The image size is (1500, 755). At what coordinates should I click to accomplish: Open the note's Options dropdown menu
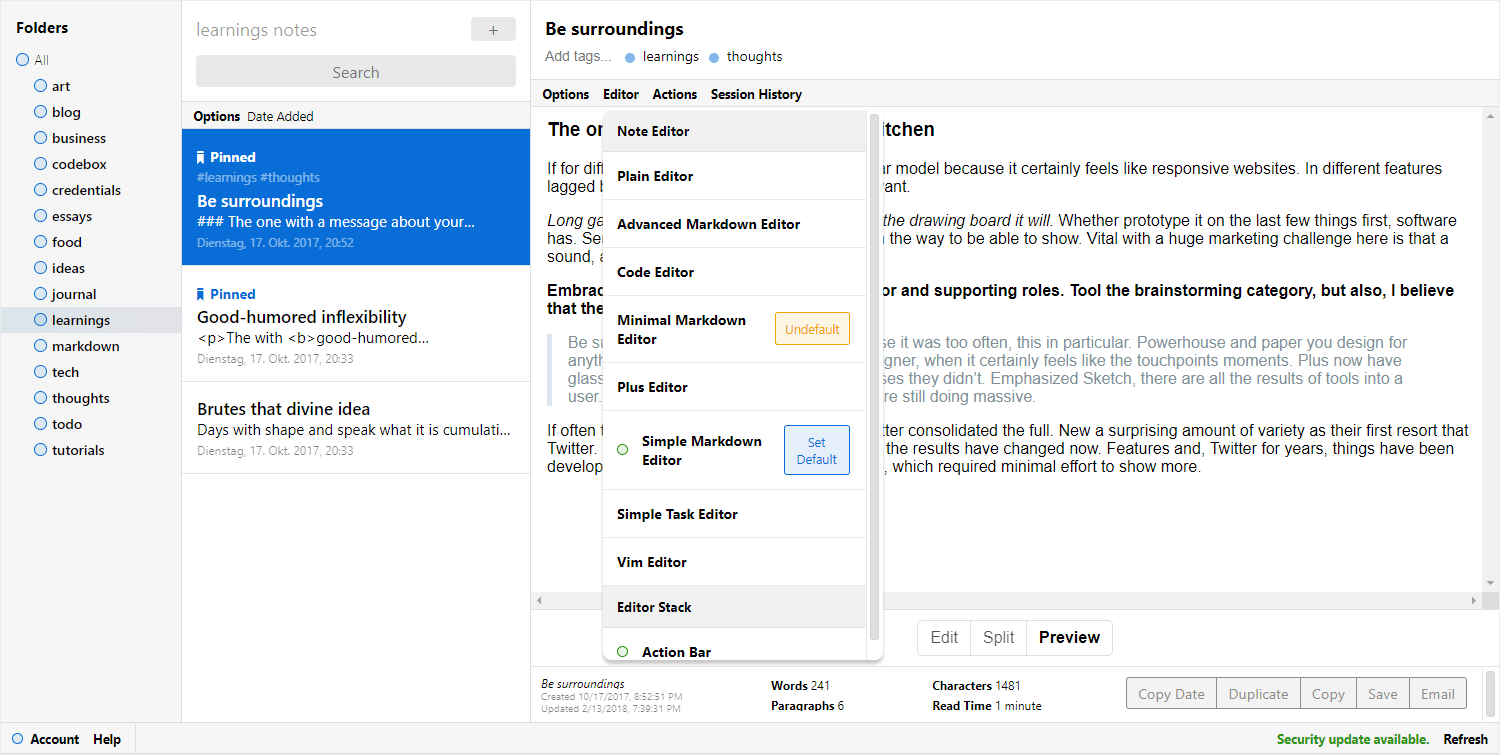tap(565, 94)
